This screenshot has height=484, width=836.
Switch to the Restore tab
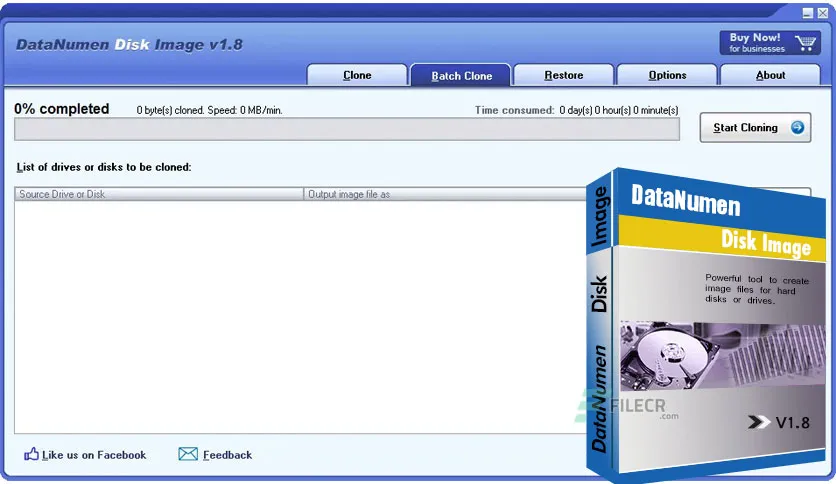pos(564,75)
